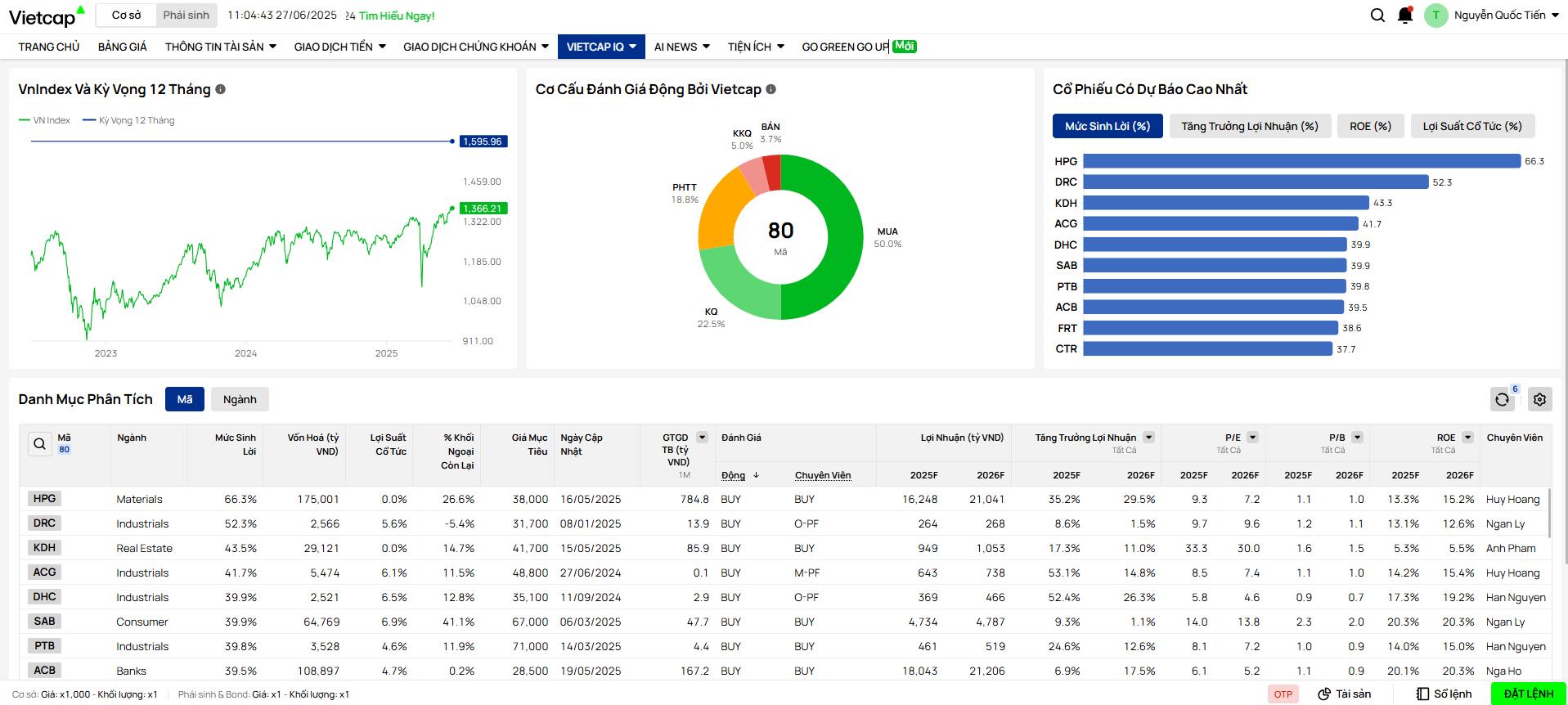
Task: Click Huy Hoang analyst in HPG row
Action: pos(1512,499)
